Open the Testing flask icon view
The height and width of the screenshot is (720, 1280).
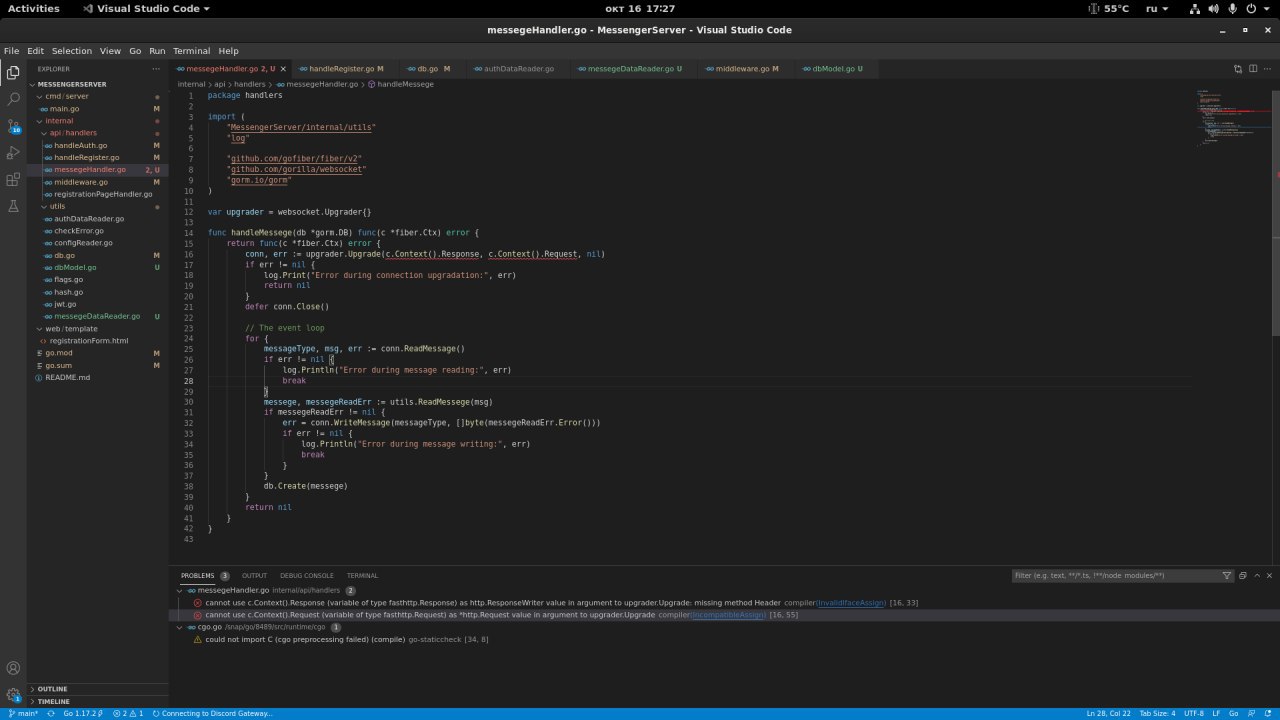tap(13, 206)
